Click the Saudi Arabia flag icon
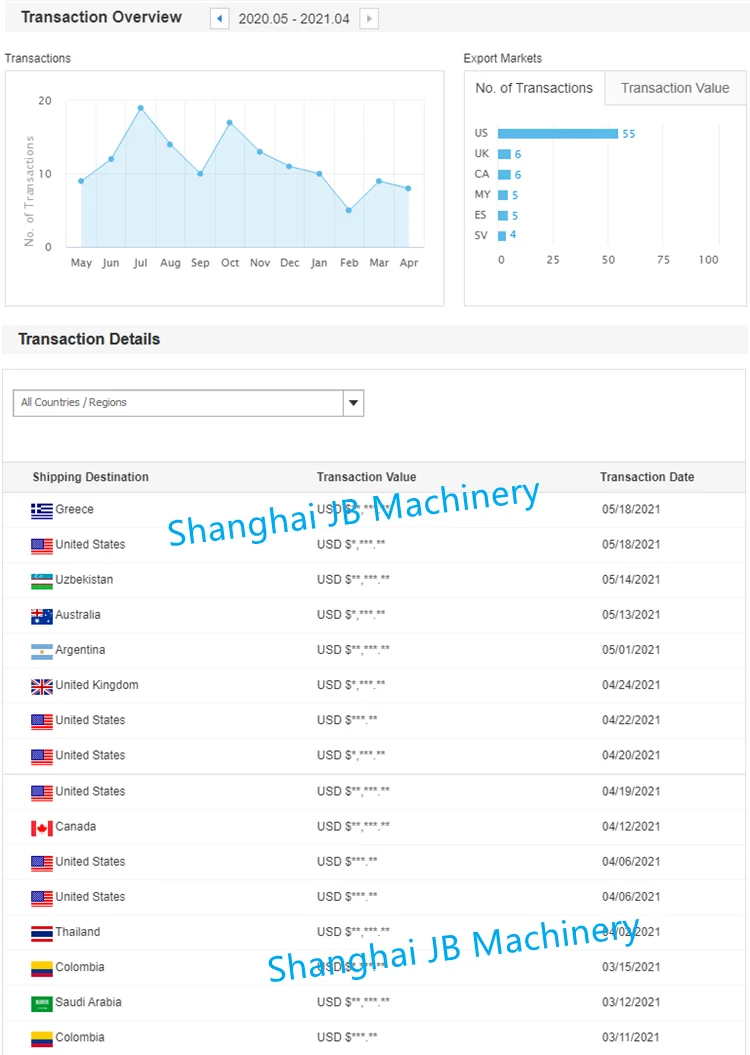Image resolution: width=750 pixels, height=1055 pixels. [x=42, y=1003]
